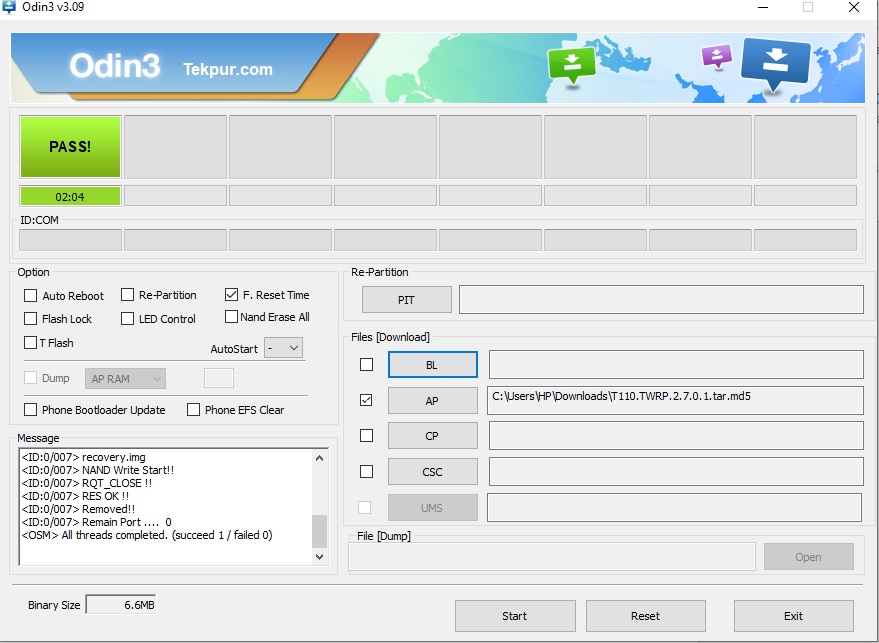The width and height of the screenshot is (879, 643).
Task: Close the Odin3 window
Action: coord(854,7)
